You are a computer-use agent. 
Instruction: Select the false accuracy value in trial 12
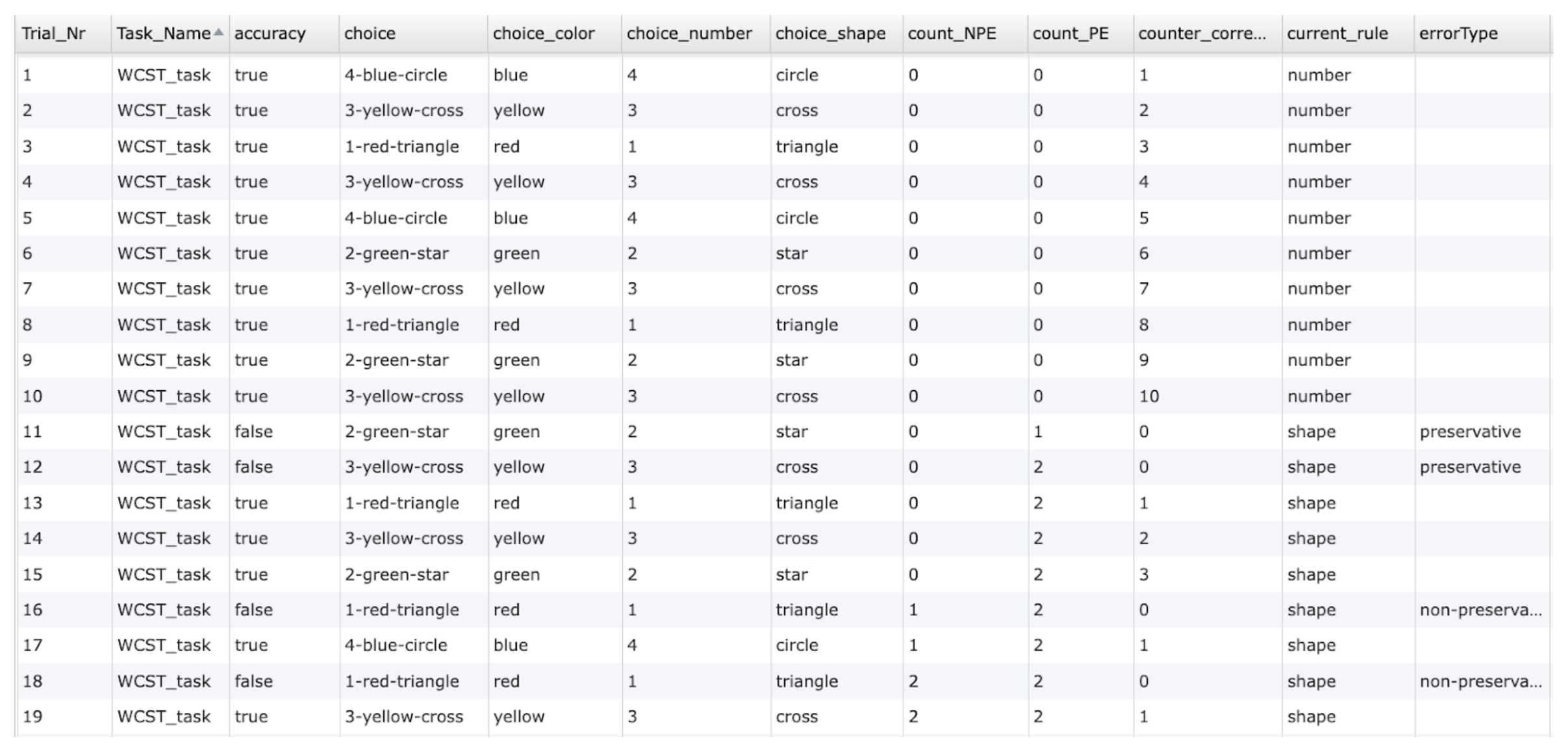(x=254, y=466)
